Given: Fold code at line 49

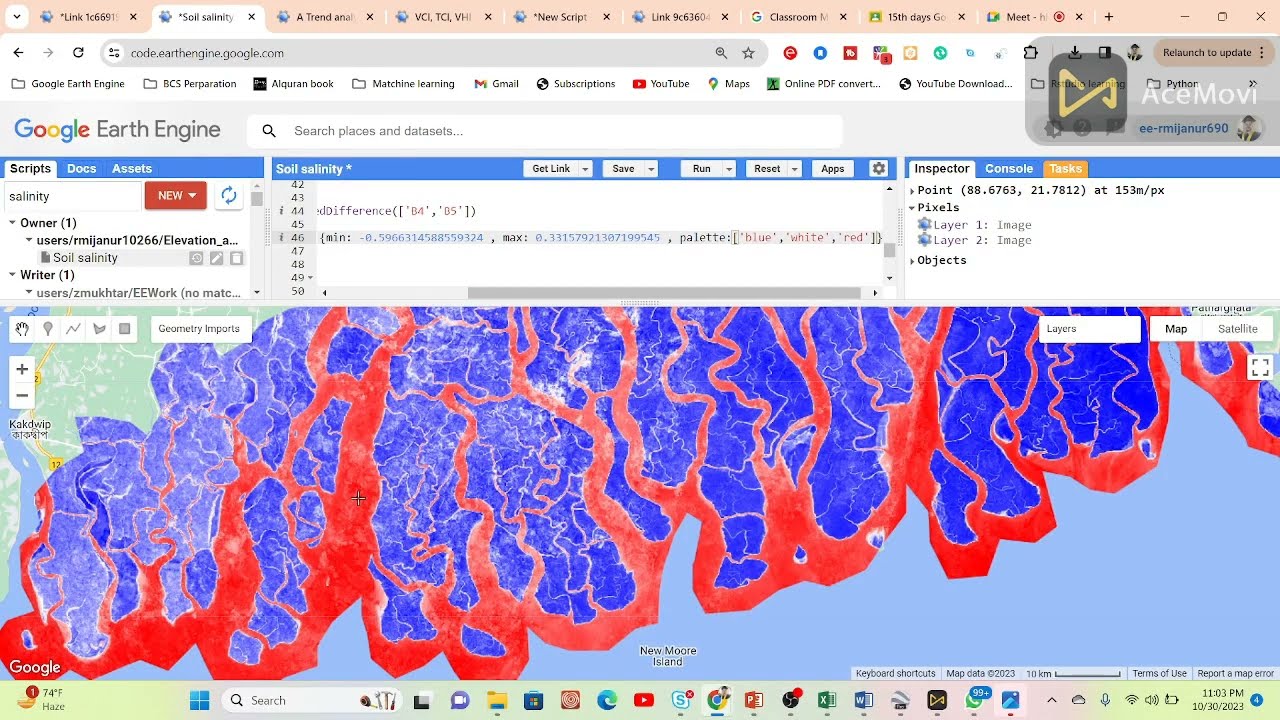Looking at the screenshot, I should point(310,278).
